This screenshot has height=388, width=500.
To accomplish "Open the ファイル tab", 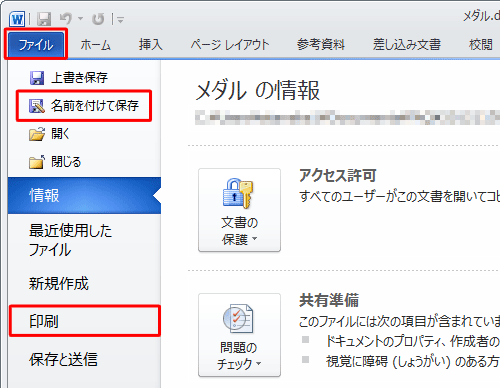I will tap(36, 45).
